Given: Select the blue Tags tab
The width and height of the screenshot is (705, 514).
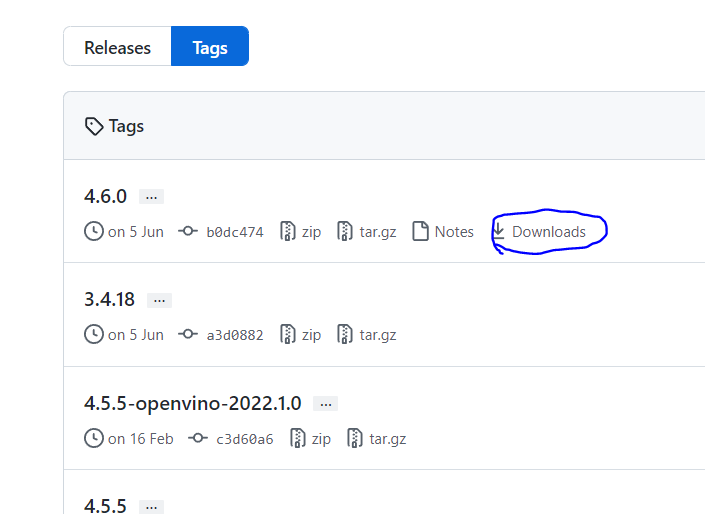Looking at the screenshot, I should click(x=210, y=46).
